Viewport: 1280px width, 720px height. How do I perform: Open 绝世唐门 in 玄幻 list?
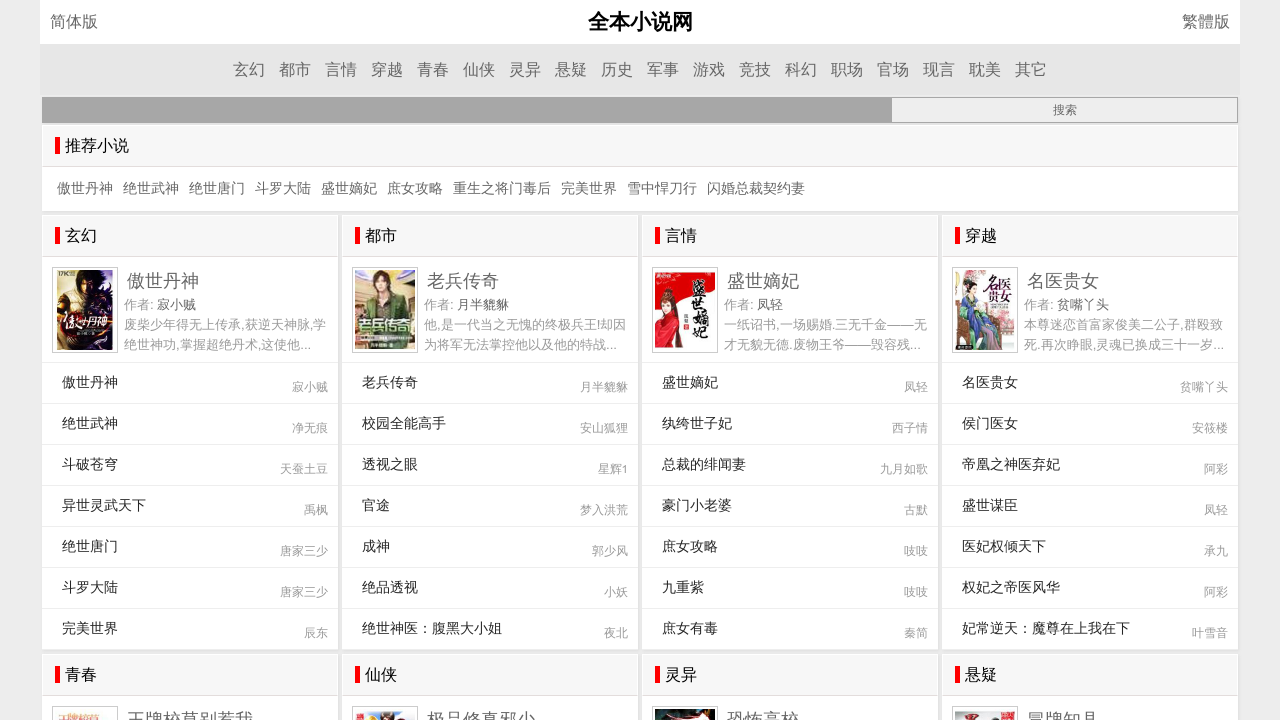[x=90, y=546]
